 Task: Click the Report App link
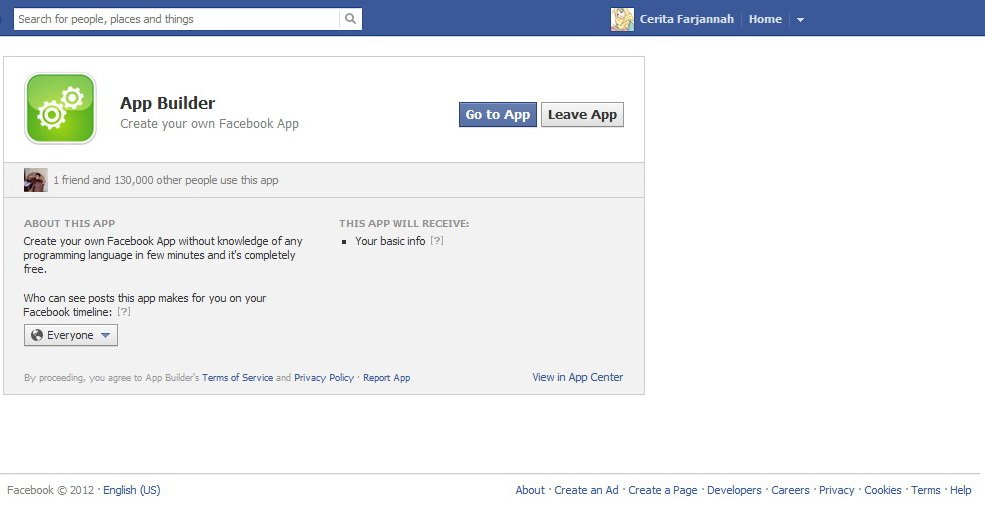coord(386,378)
